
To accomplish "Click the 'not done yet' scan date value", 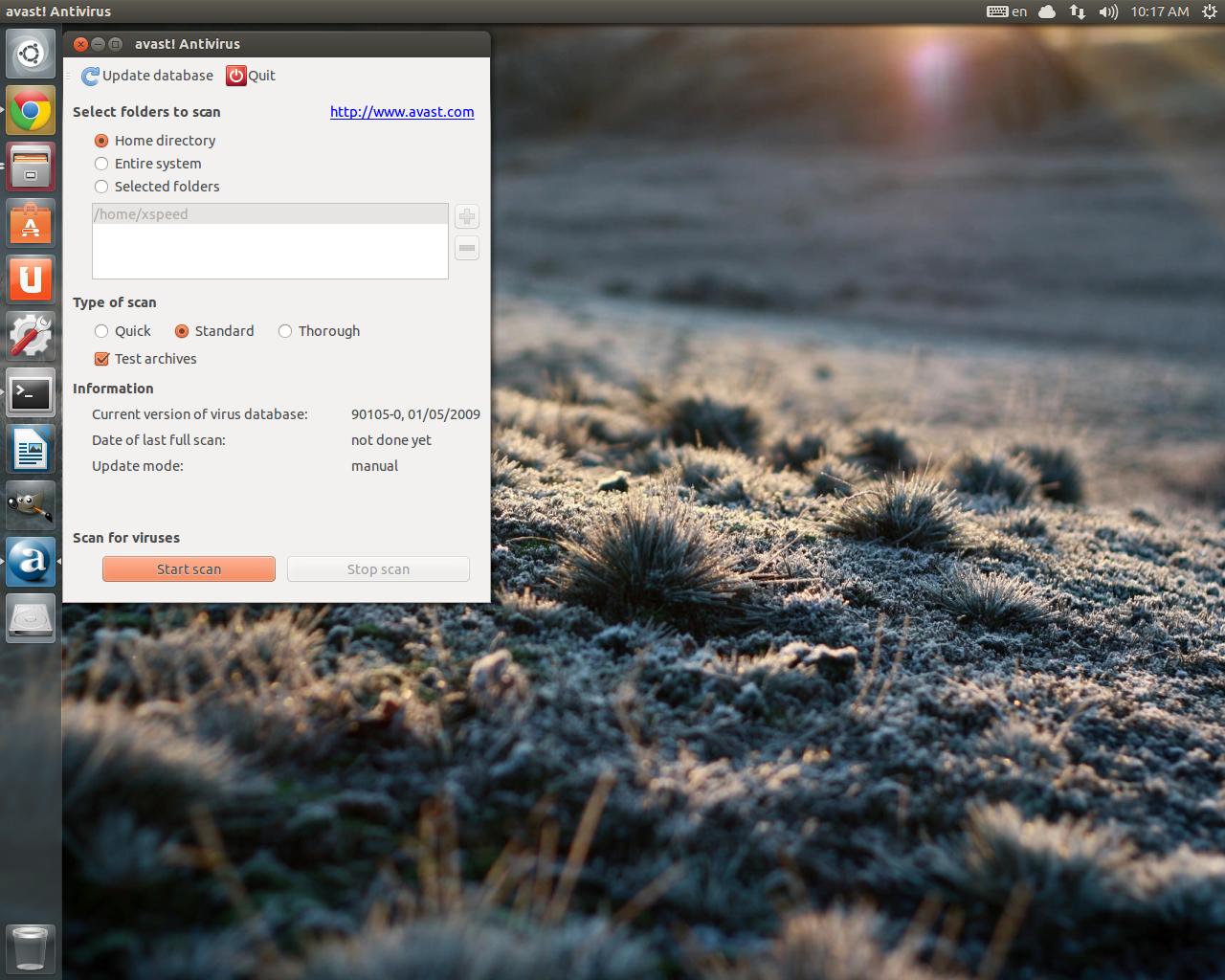I will [391, 440].
